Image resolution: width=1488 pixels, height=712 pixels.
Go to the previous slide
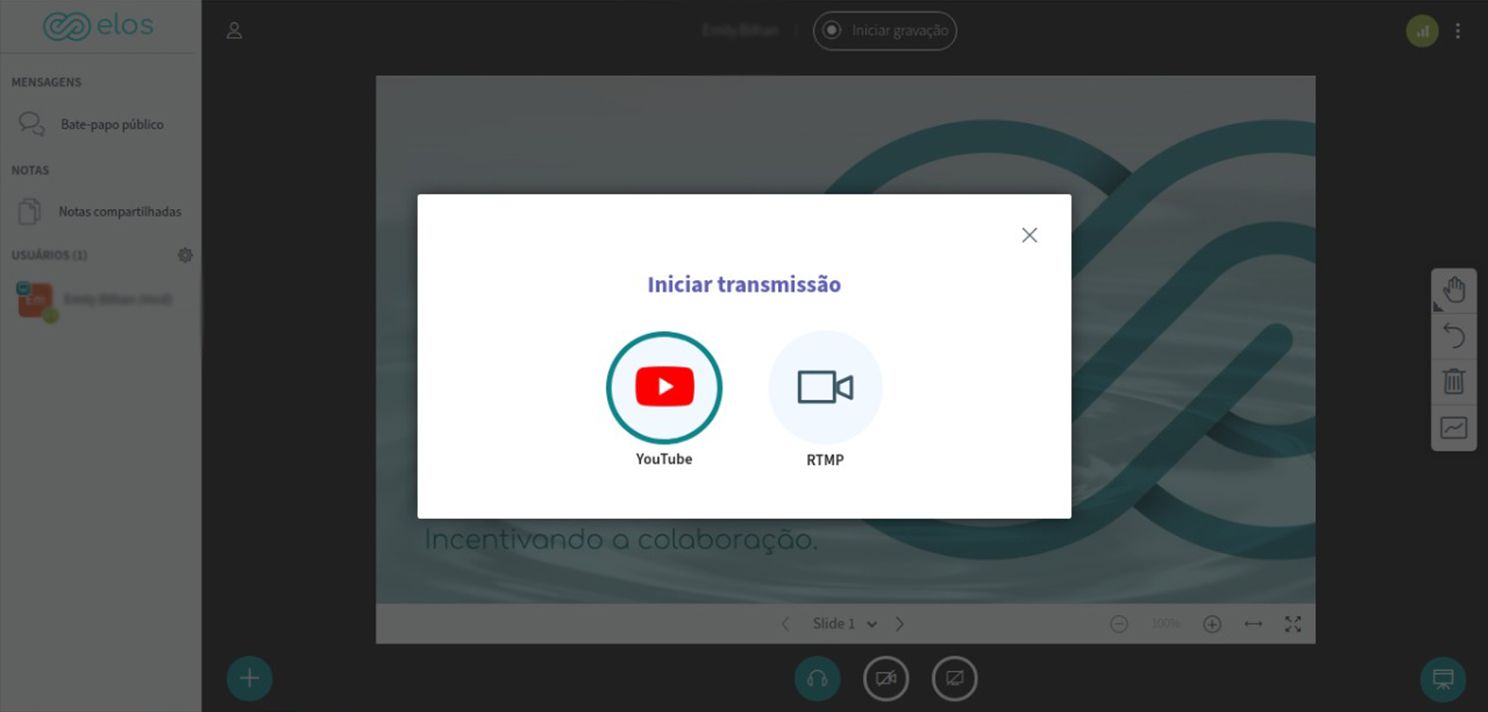tap(785, 624)
